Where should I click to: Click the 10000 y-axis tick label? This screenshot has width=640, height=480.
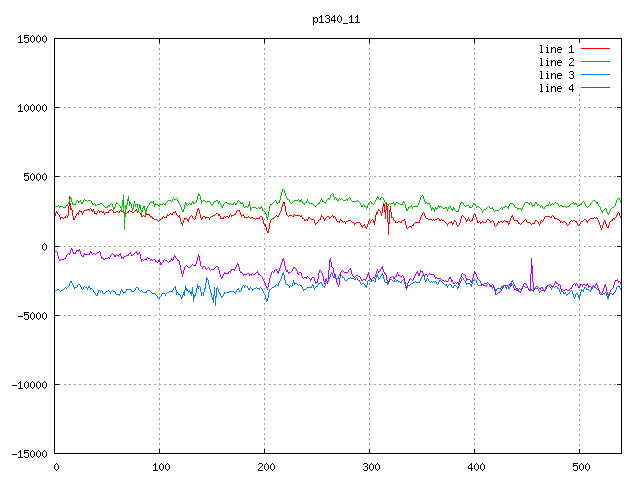[31, 108]
